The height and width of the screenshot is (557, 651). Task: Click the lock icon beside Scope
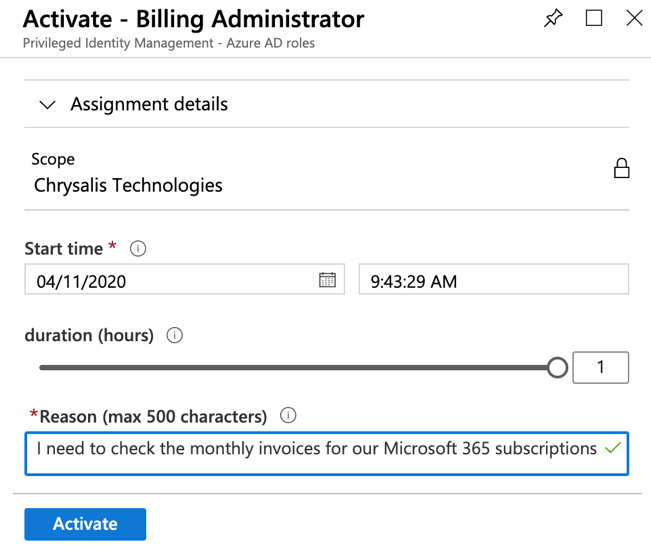621,168
